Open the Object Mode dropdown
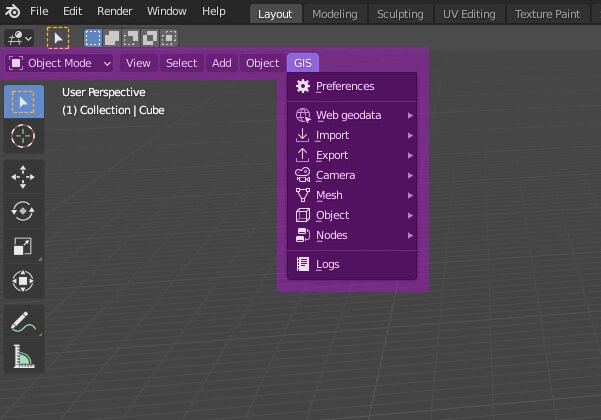Screen dimensions: 601x420 click(60, 63)
